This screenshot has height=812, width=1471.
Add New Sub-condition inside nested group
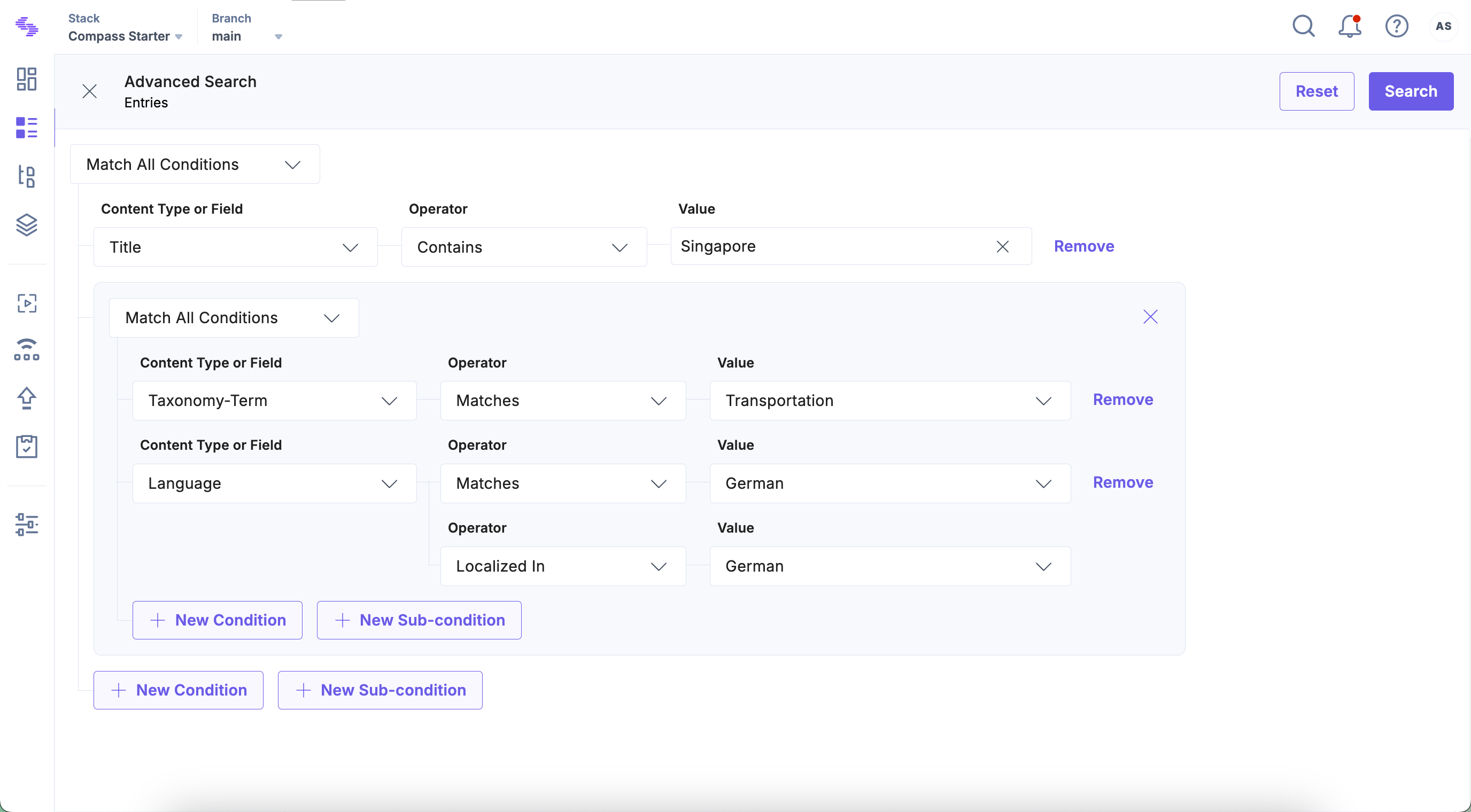pyautogui.click(x=419, y=620)
